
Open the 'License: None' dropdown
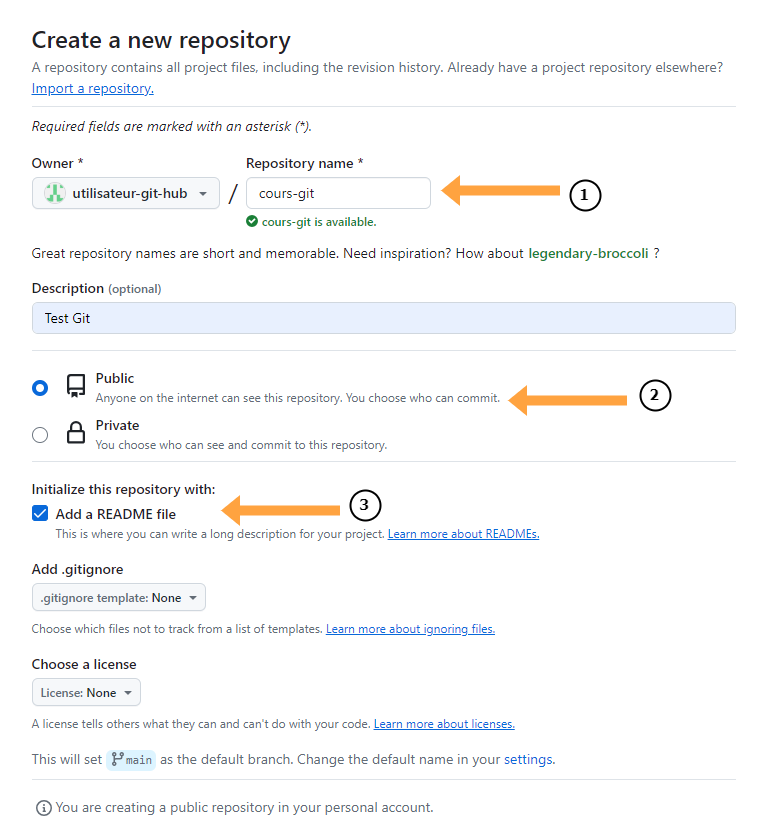(86, 691)
